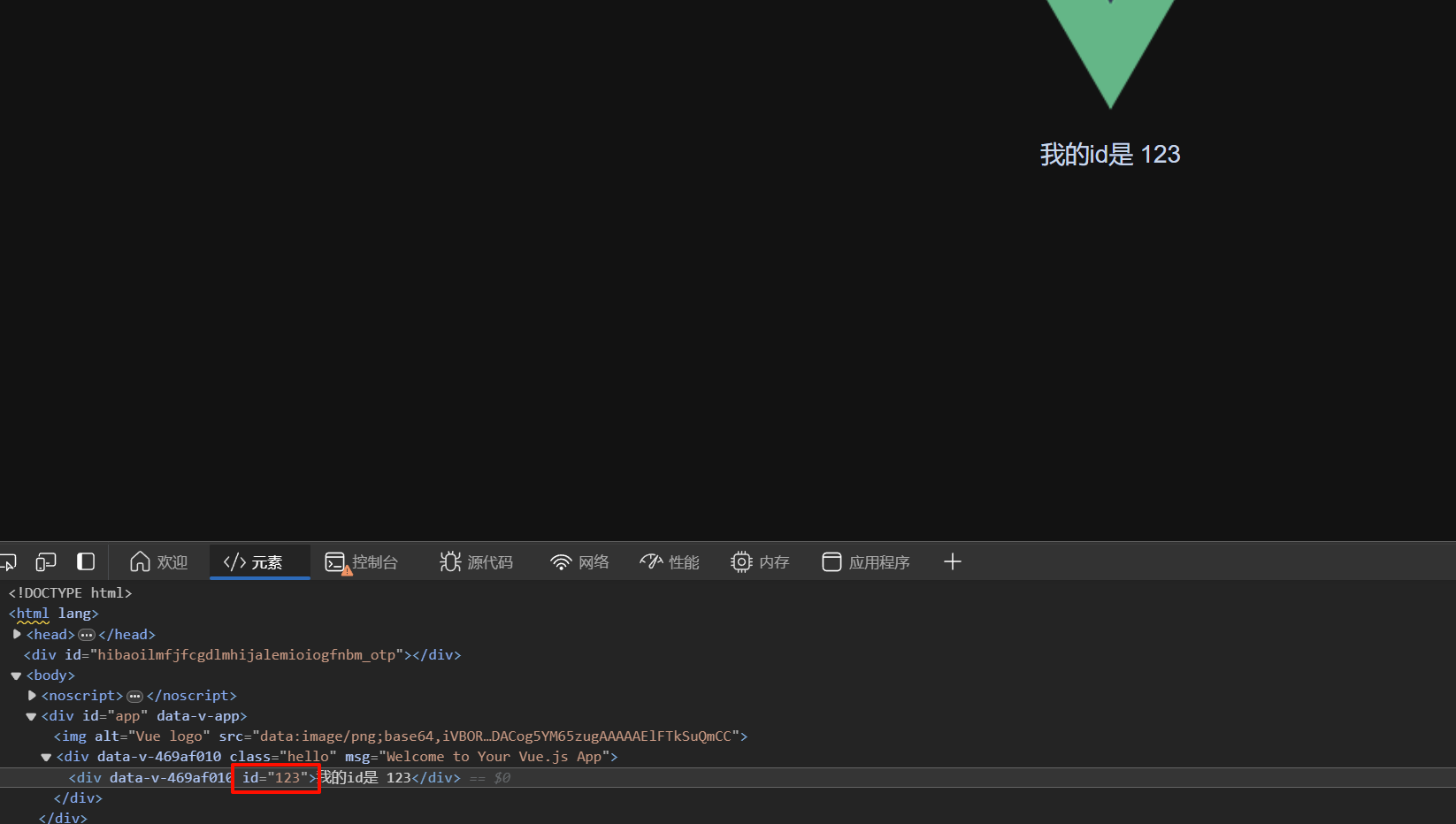Expand the noscript element node
1456x824 pixels.
[x=32, y=696]
